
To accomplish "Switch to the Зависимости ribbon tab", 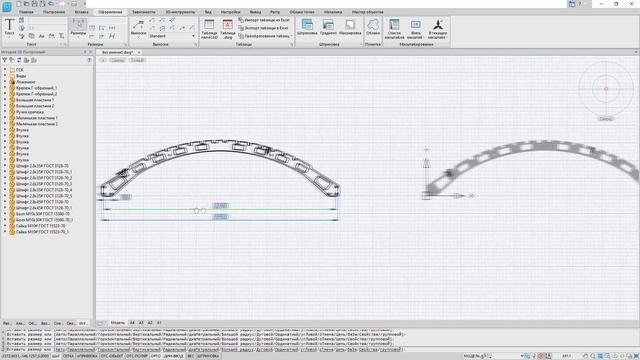I will pos(144,12).
